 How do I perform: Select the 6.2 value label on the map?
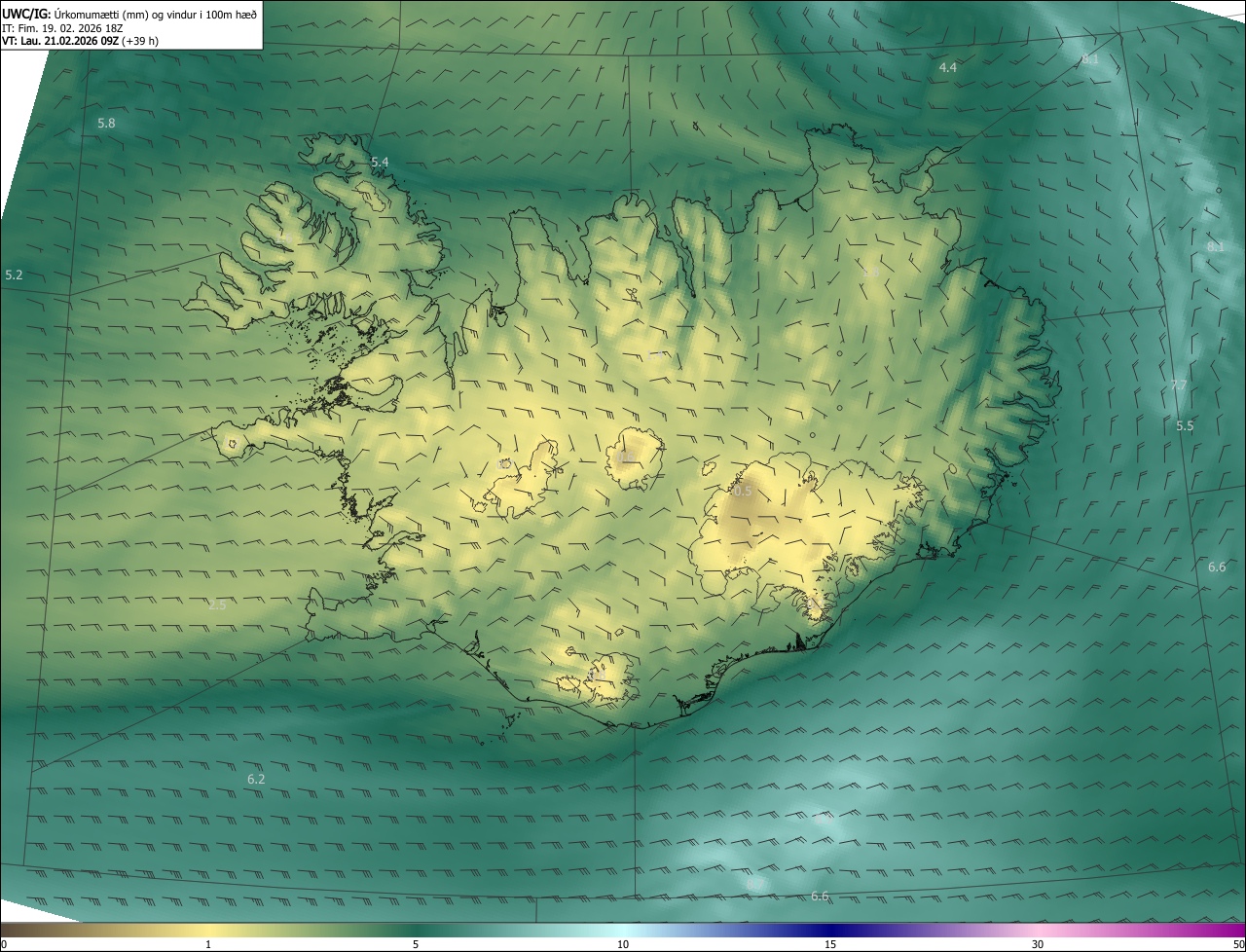[x=256, y=779]
